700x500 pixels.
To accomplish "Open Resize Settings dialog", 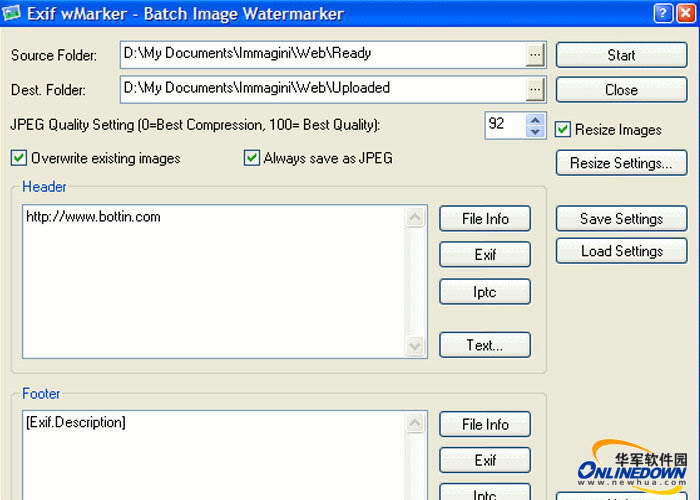I will 621,163.
